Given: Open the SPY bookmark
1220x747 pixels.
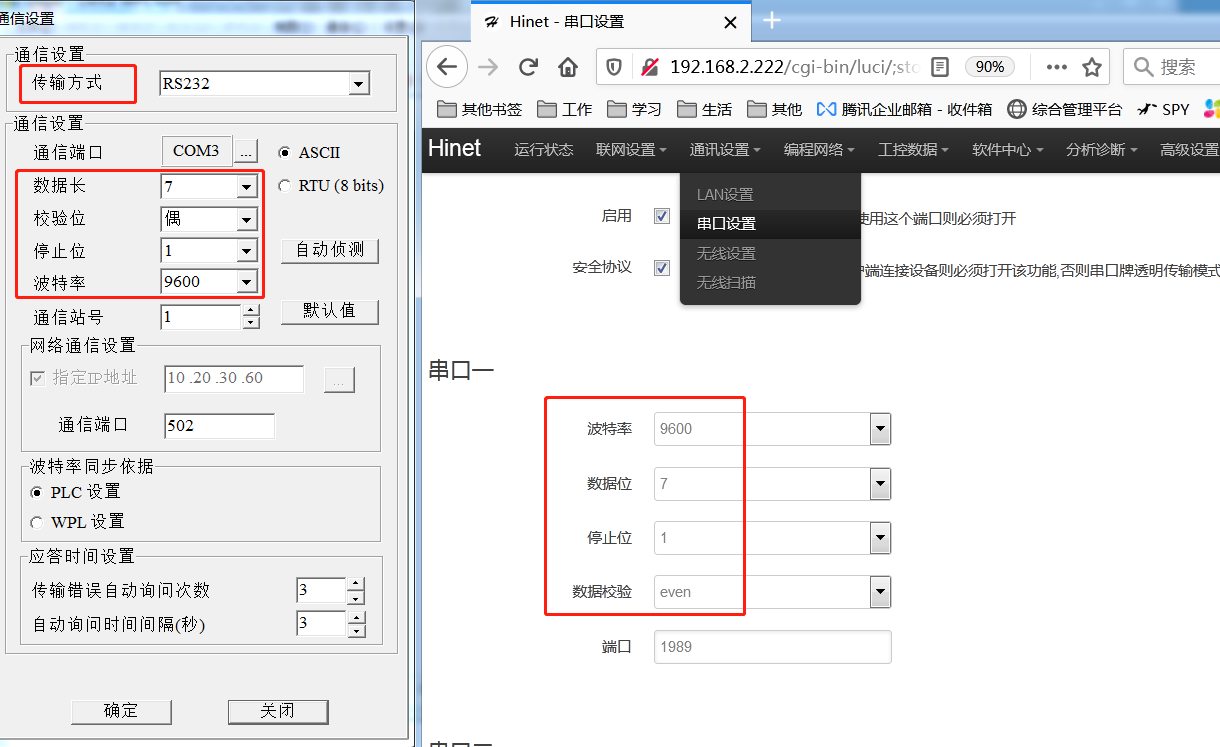Looking at the screenshot, I should pos(1163,109).
